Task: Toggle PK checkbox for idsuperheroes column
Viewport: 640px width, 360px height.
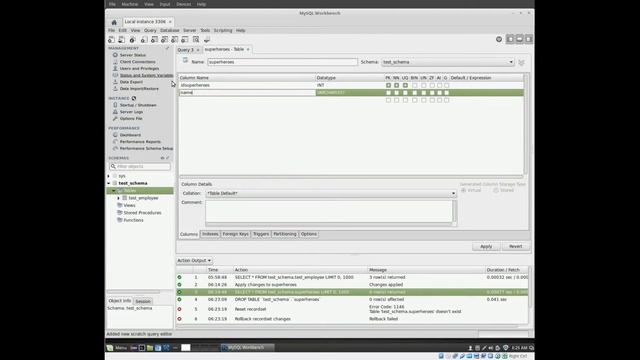Action: [388, 85]
